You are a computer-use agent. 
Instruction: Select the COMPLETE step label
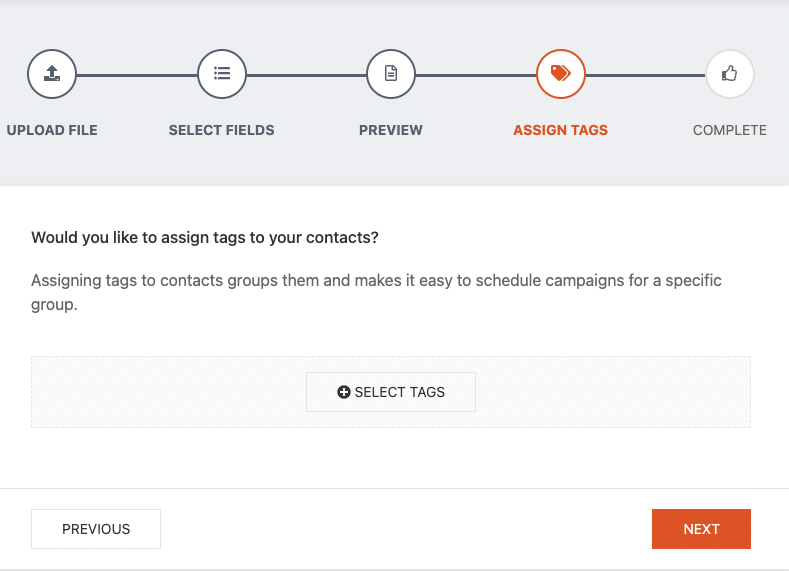729,130
